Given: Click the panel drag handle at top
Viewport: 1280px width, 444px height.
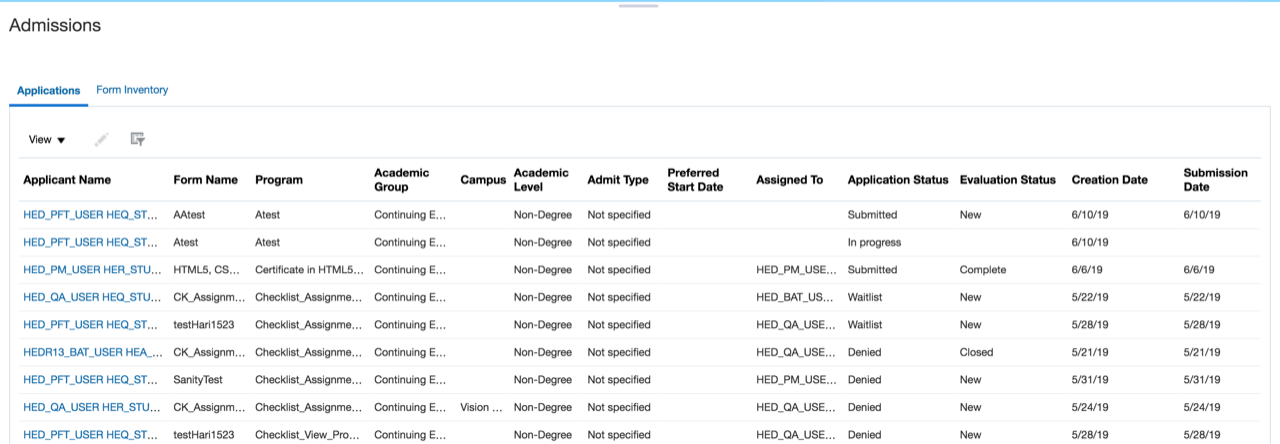Looking at the screenshot, I should [x=639, y=6].
